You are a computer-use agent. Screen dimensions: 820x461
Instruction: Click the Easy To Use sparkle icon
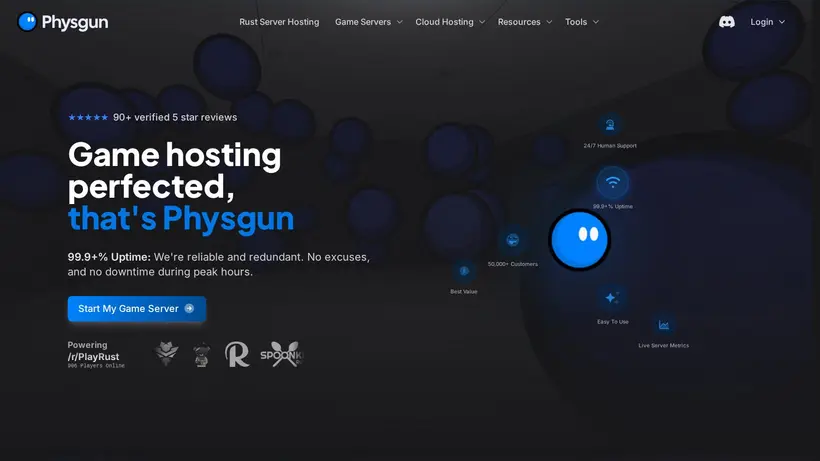[612, 298]
